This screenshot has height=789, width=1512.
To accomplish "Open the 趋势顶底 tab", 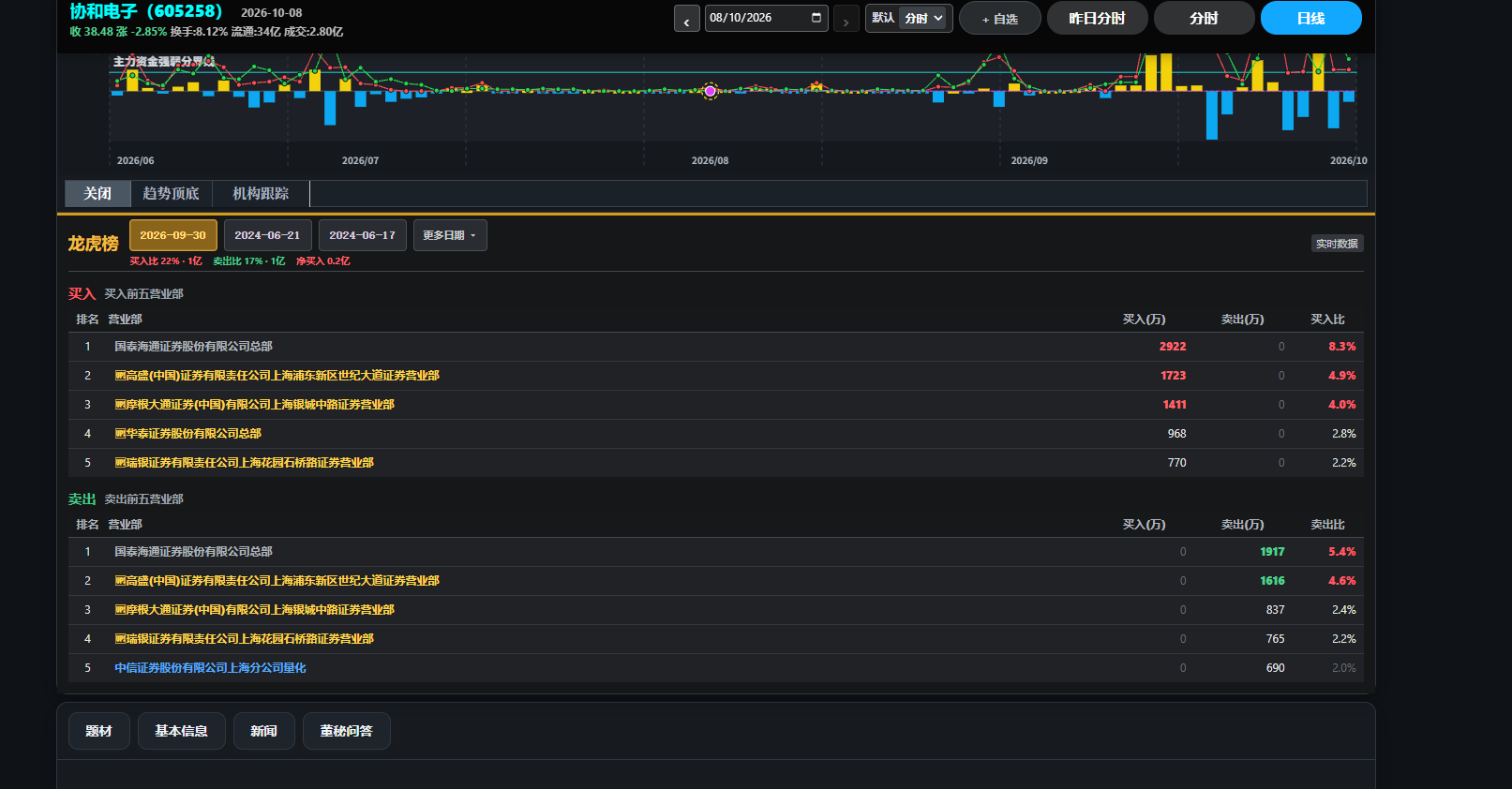I will [171, 193].
